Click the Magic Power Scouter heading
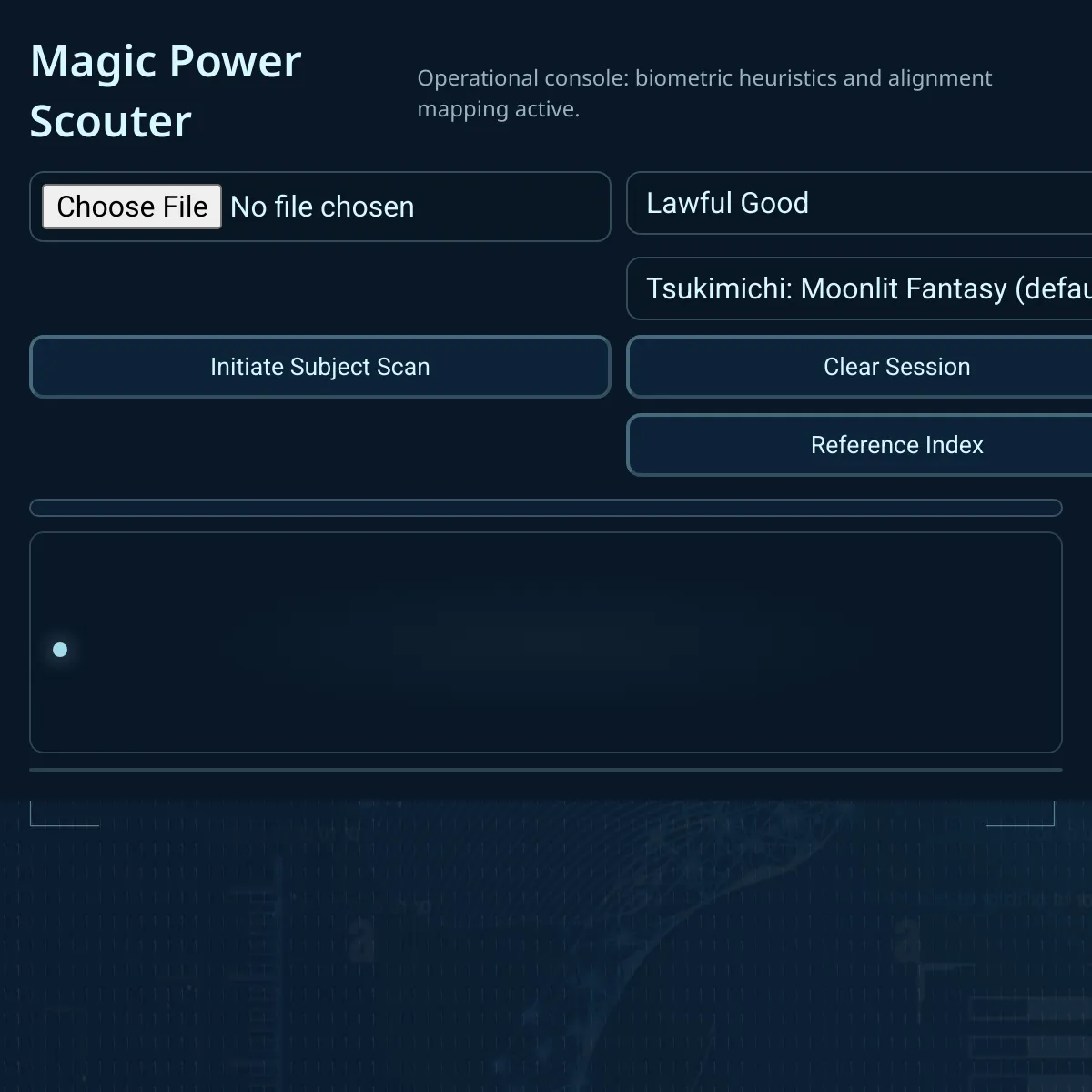The image size is (1092, 1092). click(166, 91)
